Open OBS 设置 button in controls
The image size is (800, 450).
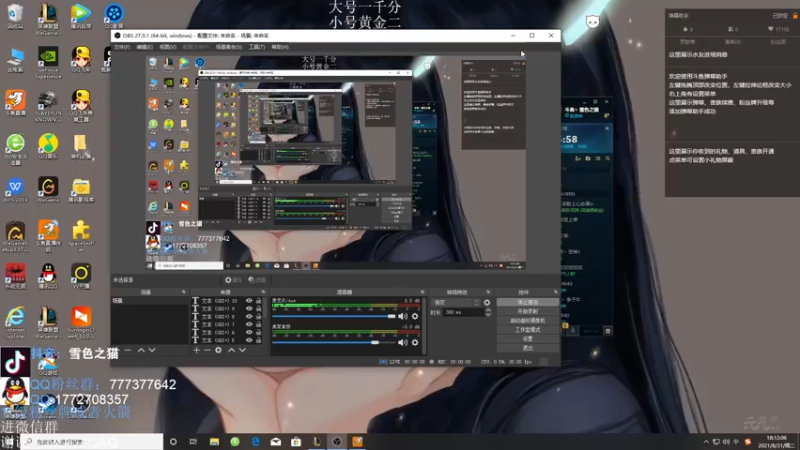[528, 339]
